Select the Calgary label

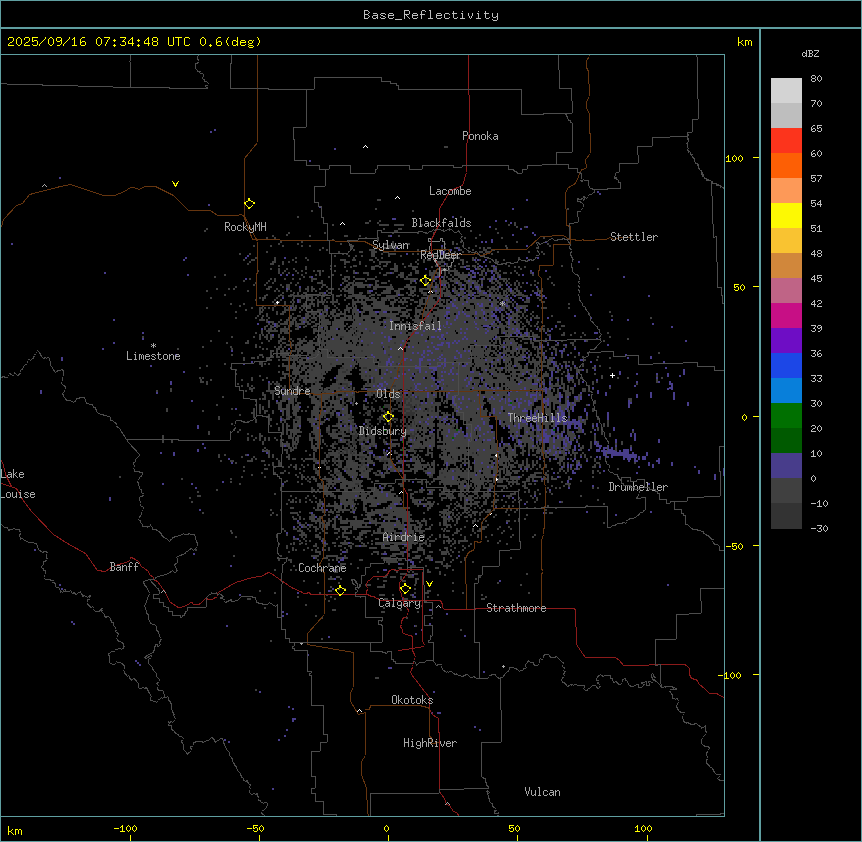[400, 603]
